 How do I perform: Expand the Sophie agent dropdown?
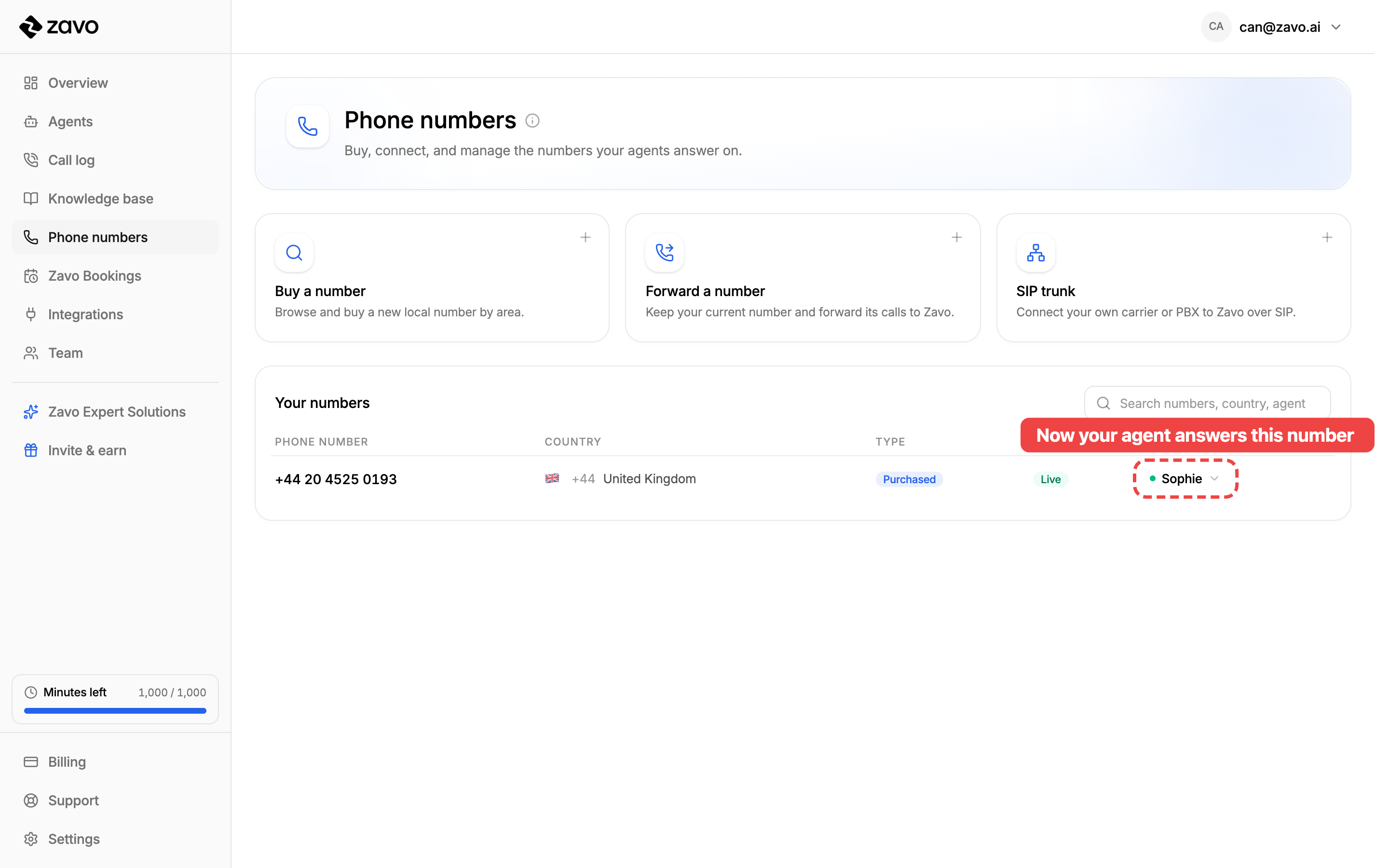pos(1185,479)
